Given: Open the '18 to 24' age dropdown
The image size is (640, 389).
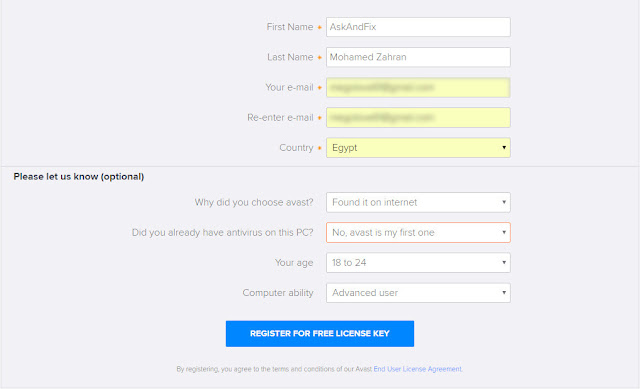Looking at the screenshot, I should click(418, 263).
